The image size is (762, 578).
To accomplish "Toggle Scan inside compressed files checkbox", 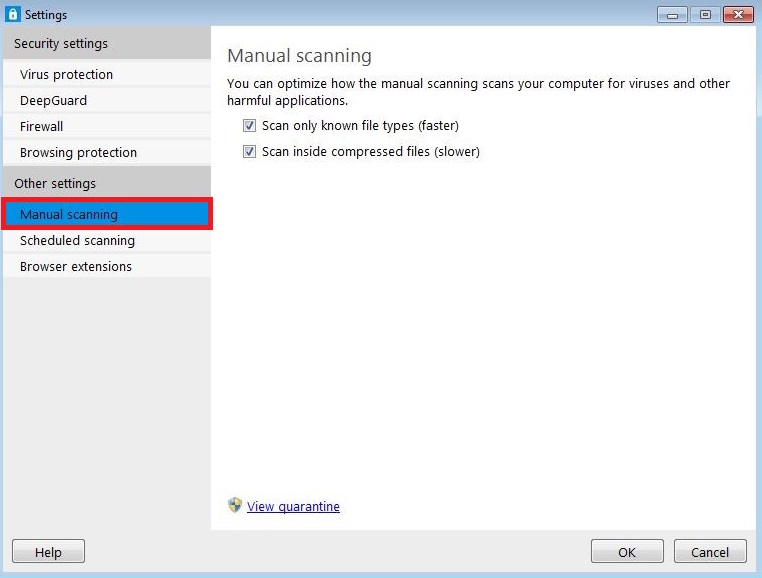I will tap(249, 152).
